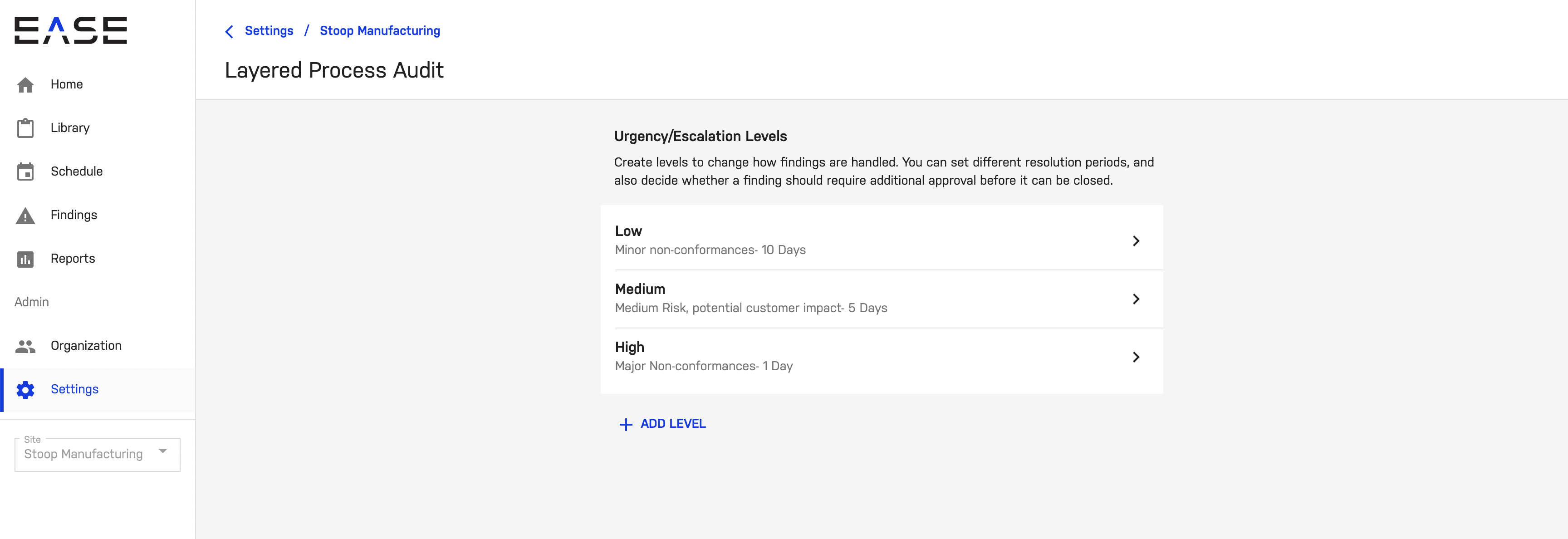Expand the High level chevron

[1136, 357]
